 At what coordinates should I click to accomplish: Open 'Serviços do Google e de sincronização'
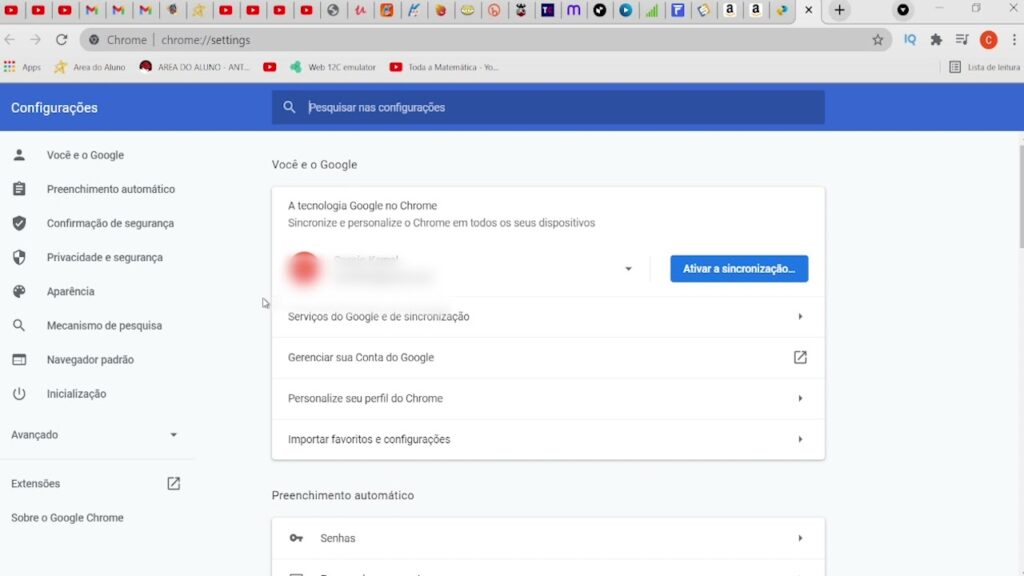pyautogui.click(x=548, y=317)
